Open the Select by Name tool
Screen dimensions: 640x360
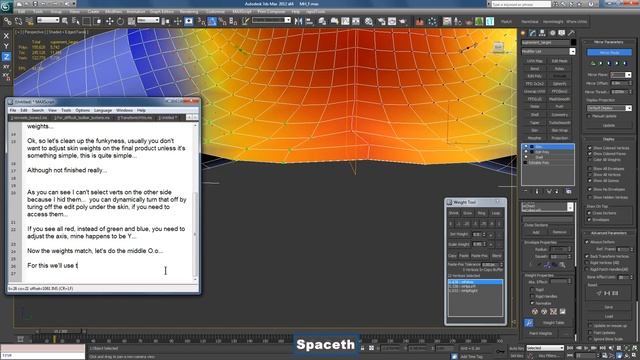click(76, 21)
